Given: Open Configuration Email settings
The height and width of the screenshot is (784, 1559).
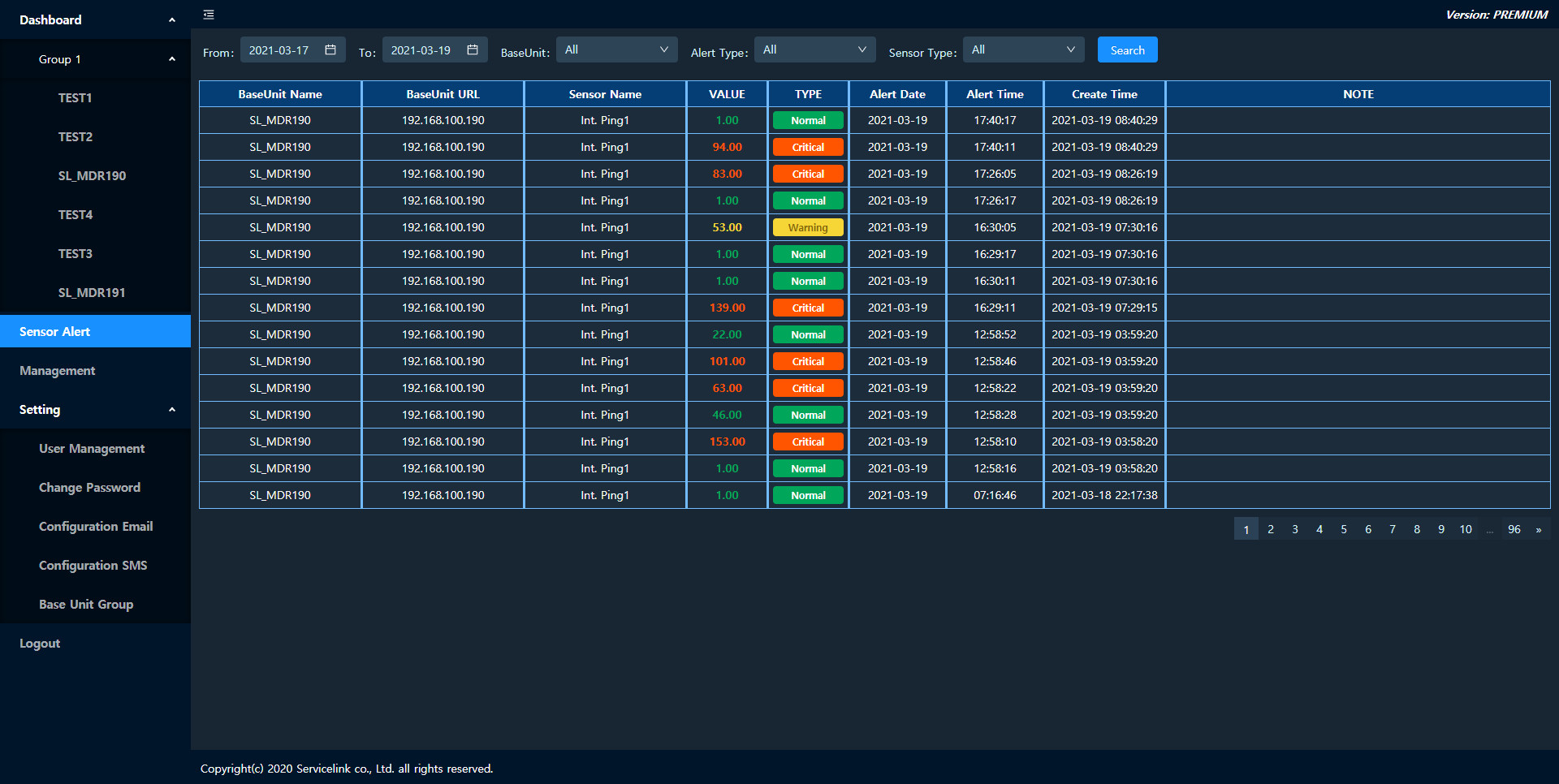Looking at the screenshot, I should 96,527.
